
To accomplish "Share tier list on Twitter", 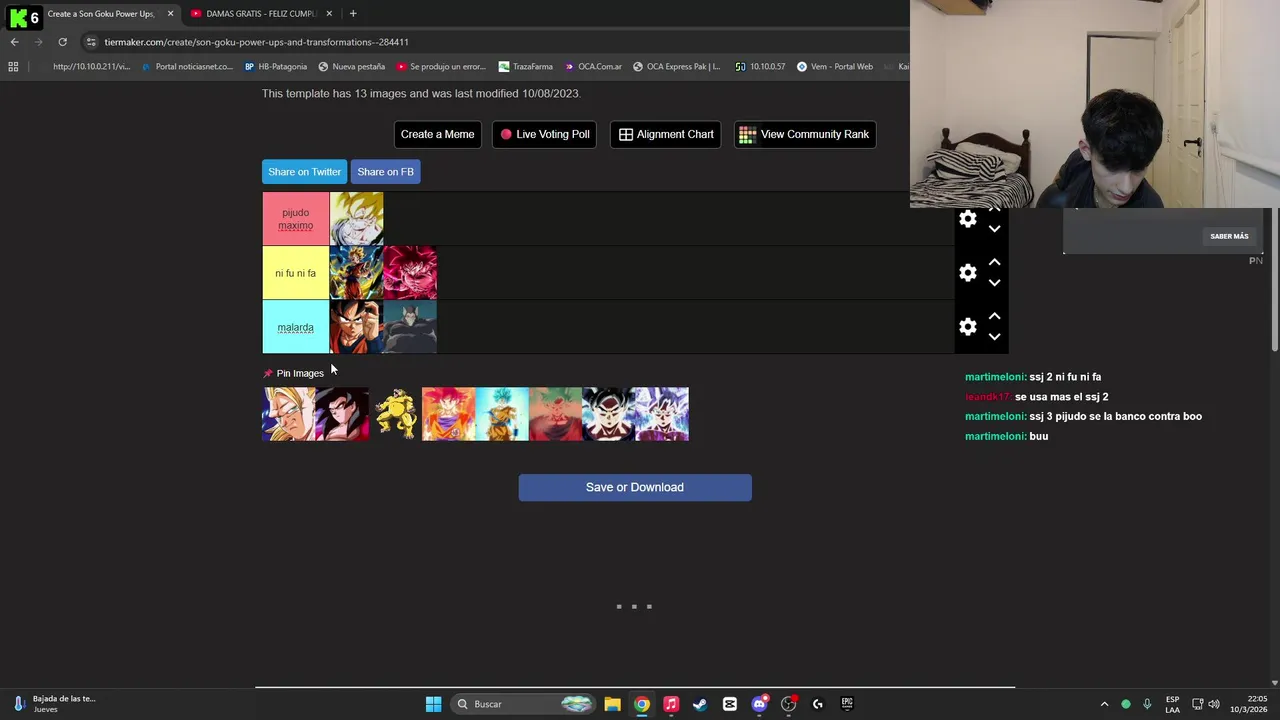I will tap(304, 172).
